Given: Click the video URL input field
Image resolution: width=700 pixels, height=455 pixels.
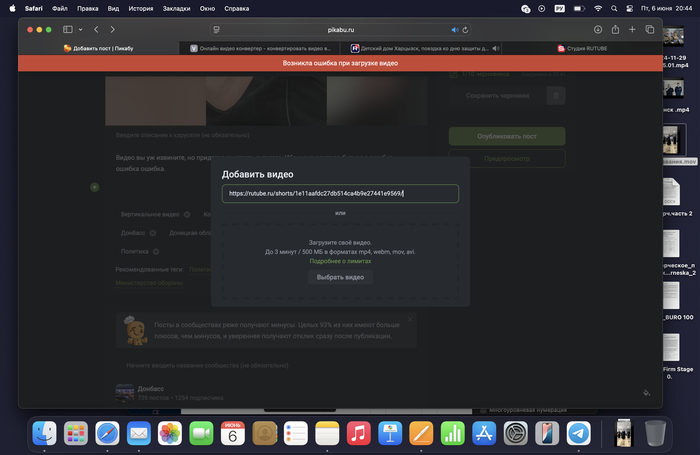Looking at the screenshot, I should pyautogui.click(x=340, y=194).
